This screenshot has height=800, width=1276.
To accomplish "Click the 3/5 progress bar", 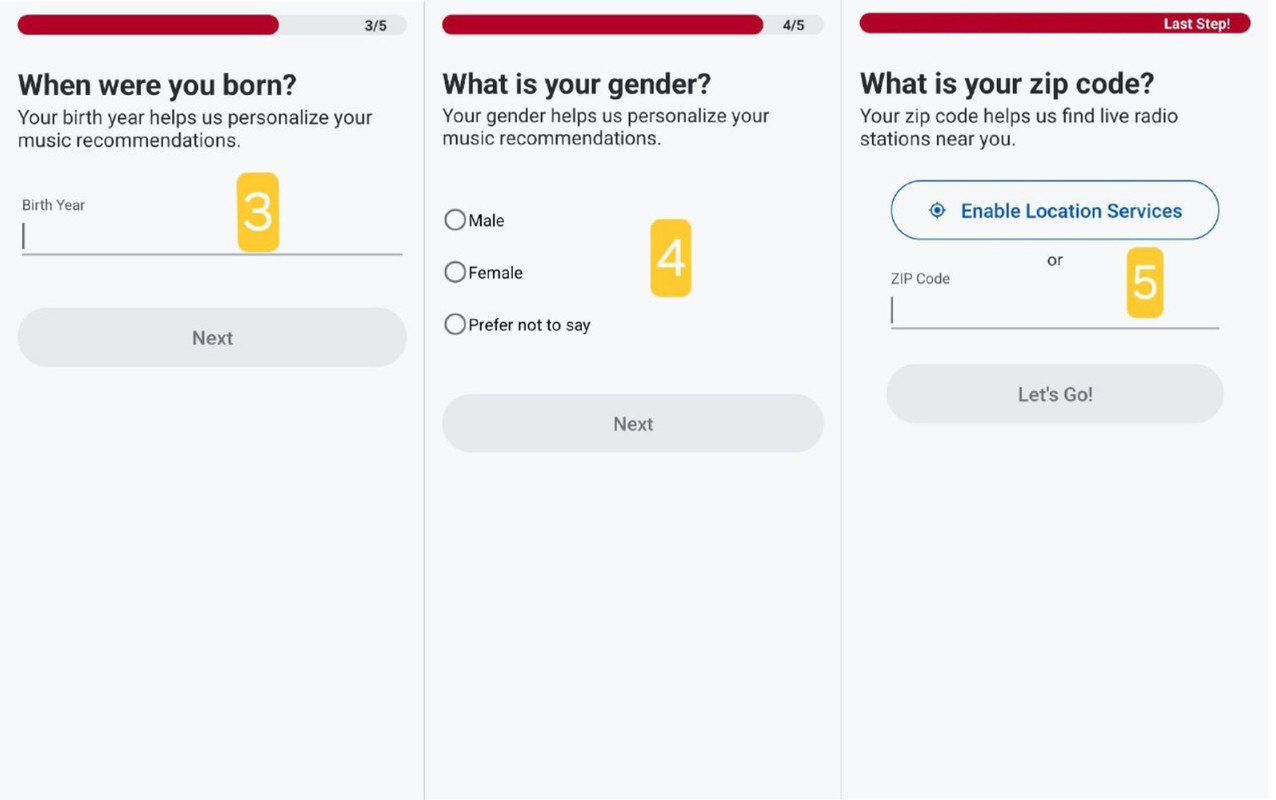I will click(x=212, y=25).
